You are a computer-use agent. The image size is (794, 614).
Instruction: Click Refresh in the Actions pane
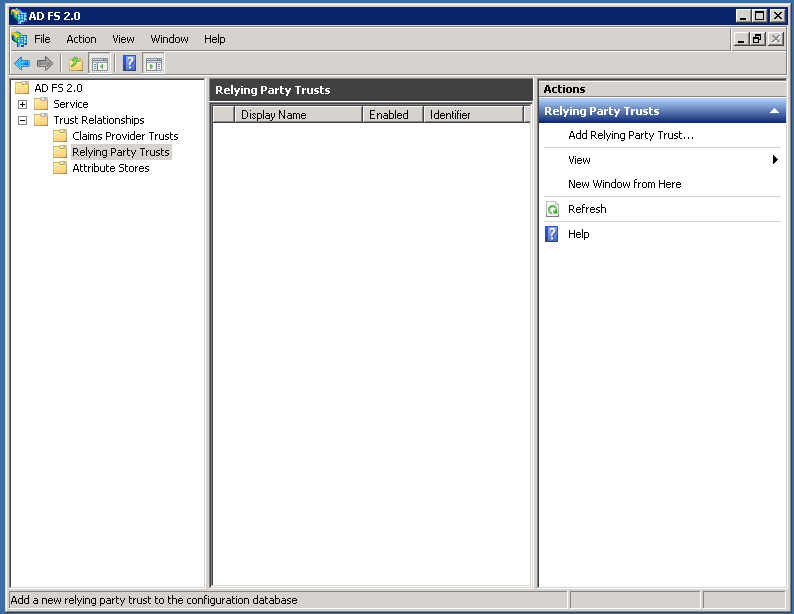click(587, 209)
